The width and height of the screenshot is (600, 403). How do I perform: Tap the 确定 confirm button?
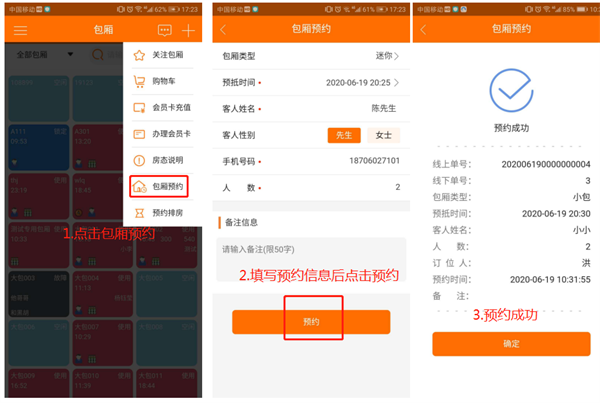[x=511, y=344]
